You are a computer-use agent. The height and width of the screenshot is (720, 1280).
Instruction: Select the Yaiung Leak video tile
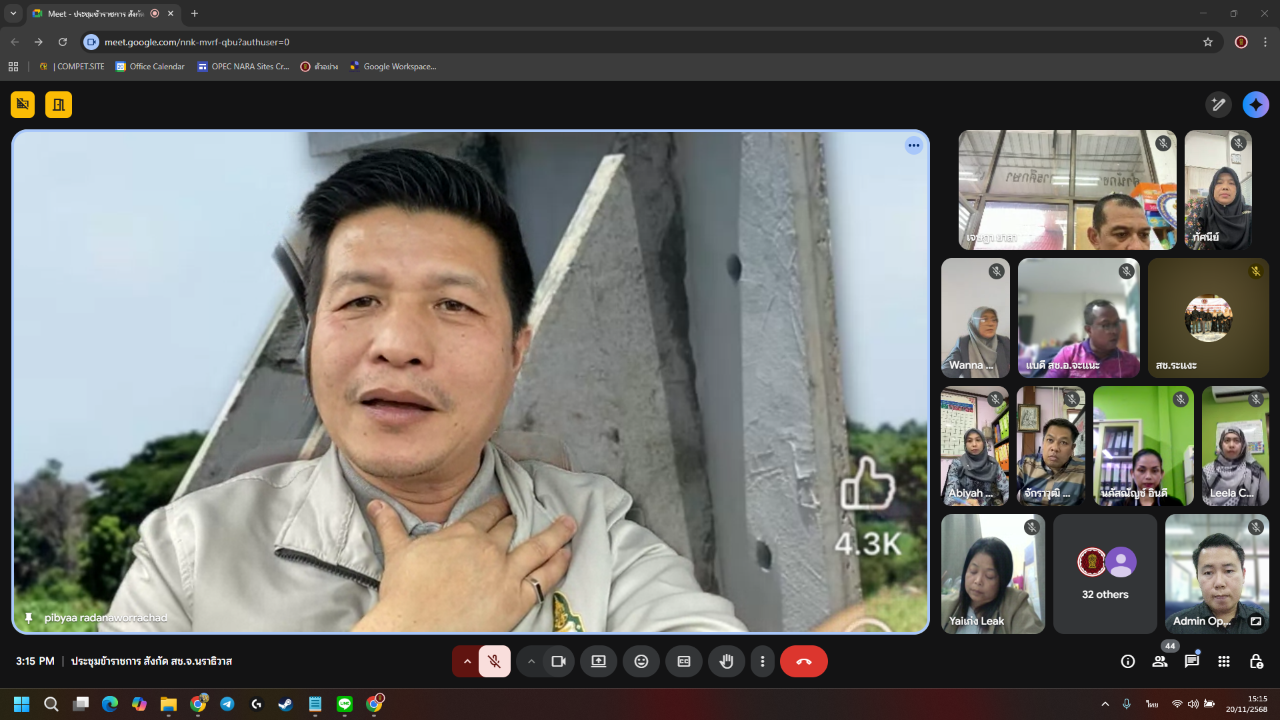coord(992,574)
